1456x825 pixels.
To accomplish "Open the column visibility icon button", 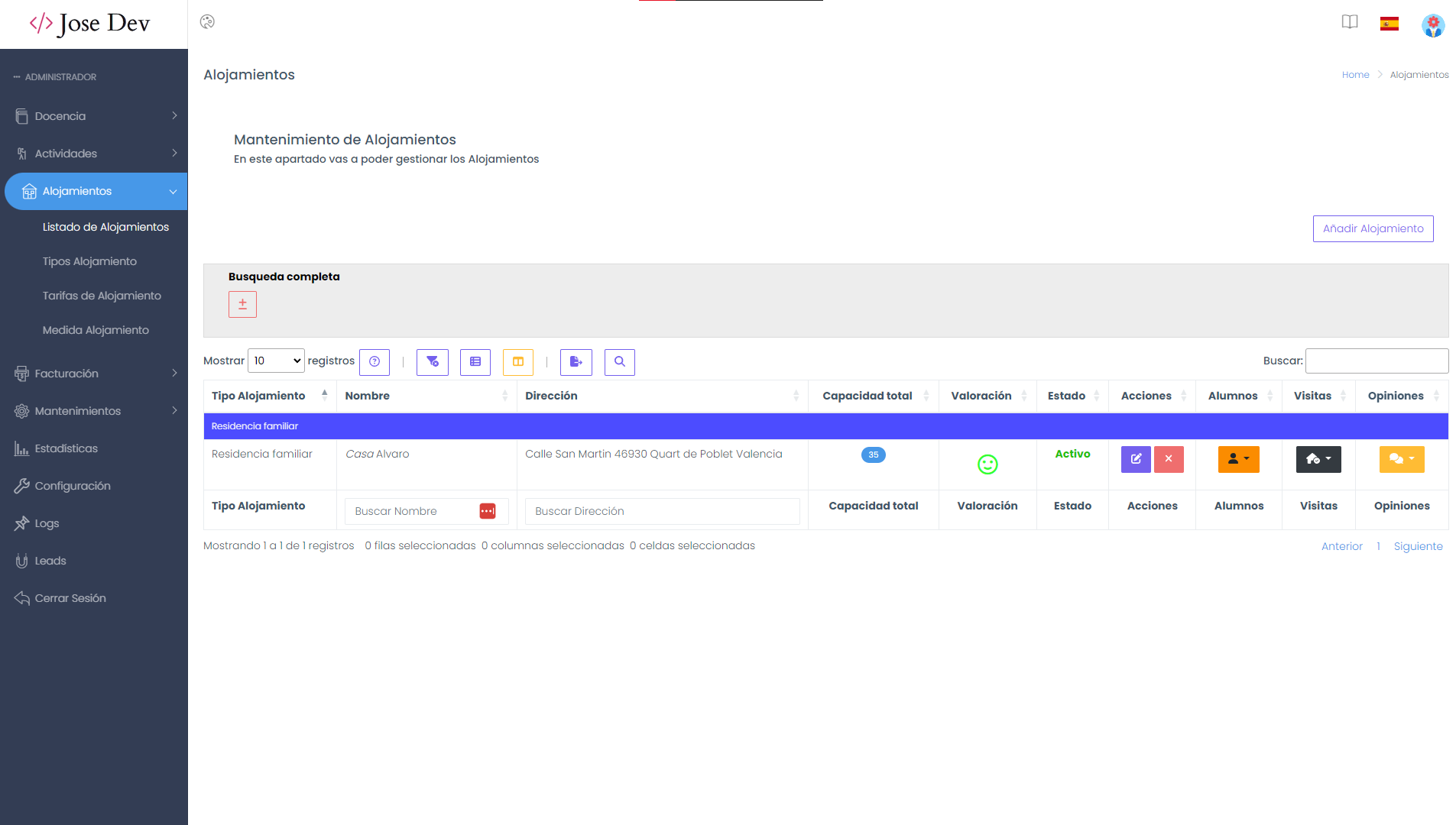I will (x=517, y=362).
